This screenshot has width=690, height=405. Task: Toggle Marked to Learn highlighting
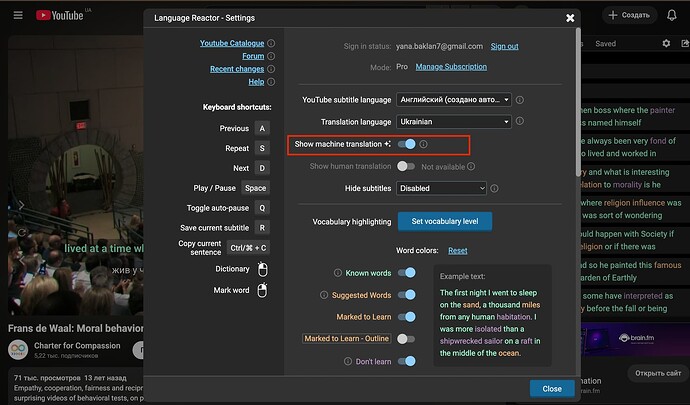[x=406, y=317]
